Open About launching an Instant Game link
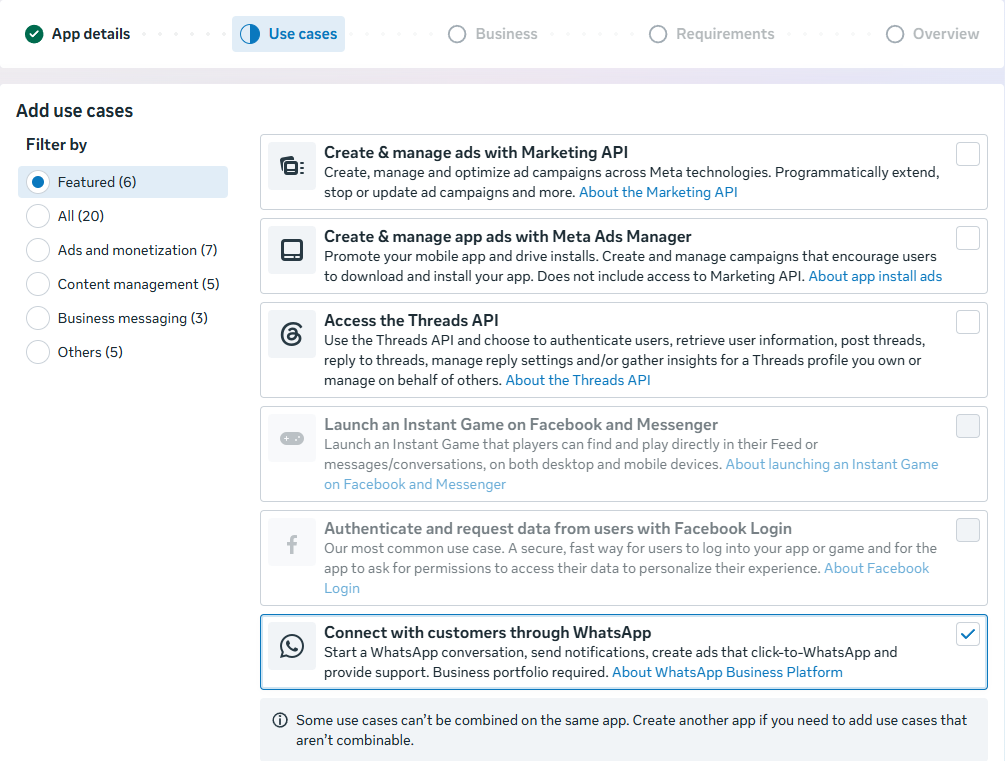The height and width of the screenshot is (761, 1005). 832,464
